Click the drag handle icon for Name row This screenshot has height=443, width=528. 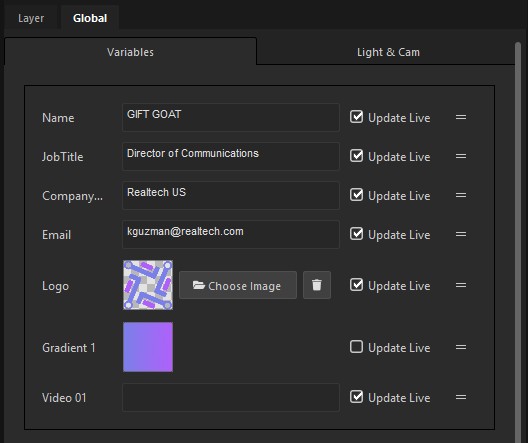click(x=461, y=117)
